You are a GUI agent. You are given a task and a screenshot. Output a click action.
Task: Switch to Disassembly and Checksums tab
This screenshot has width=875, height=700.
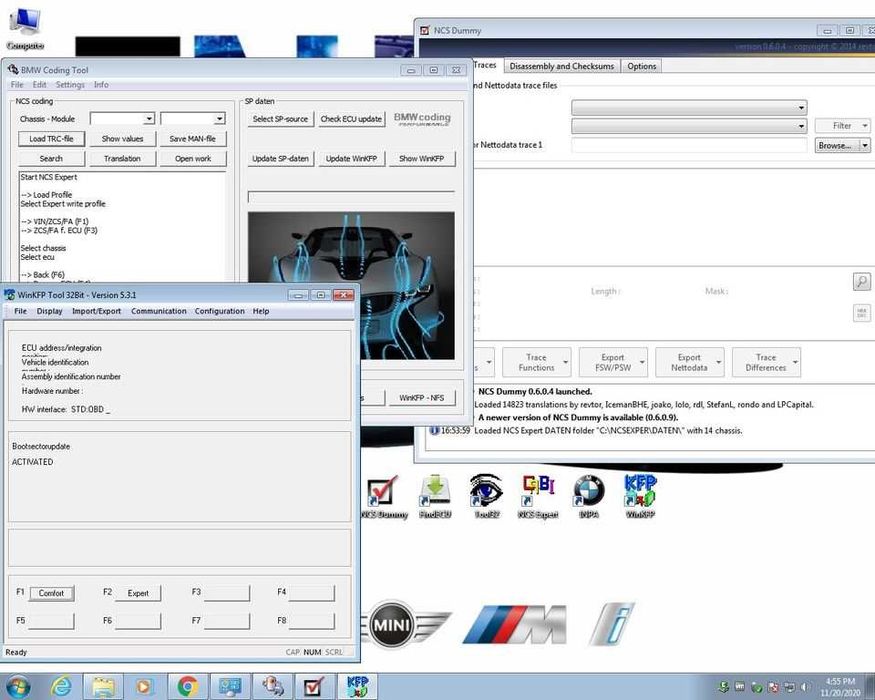point(561,66)
